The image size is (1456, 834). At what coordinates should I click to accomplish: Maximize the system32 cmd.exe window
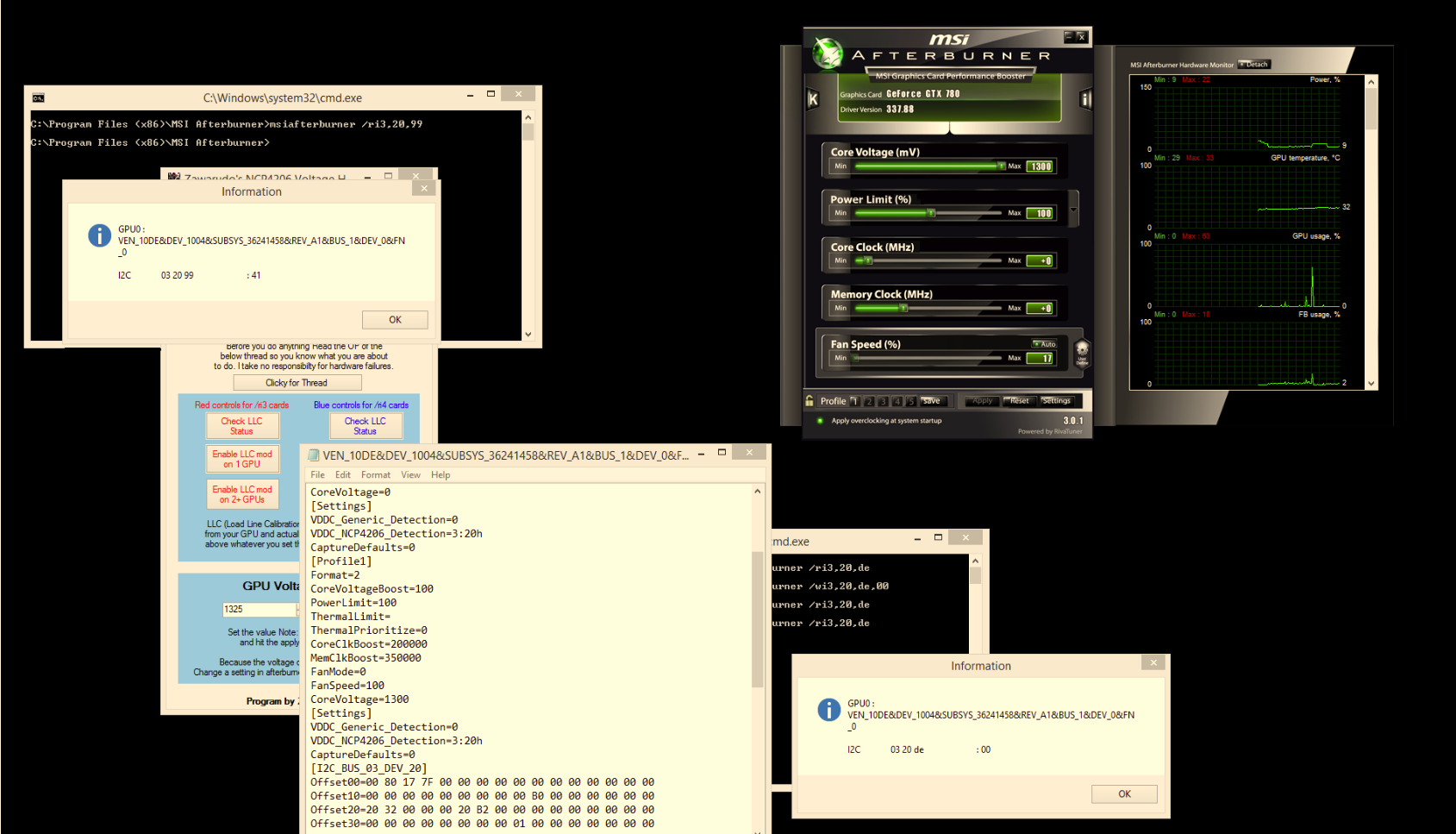pyautogui.click(x=491, y=94)
